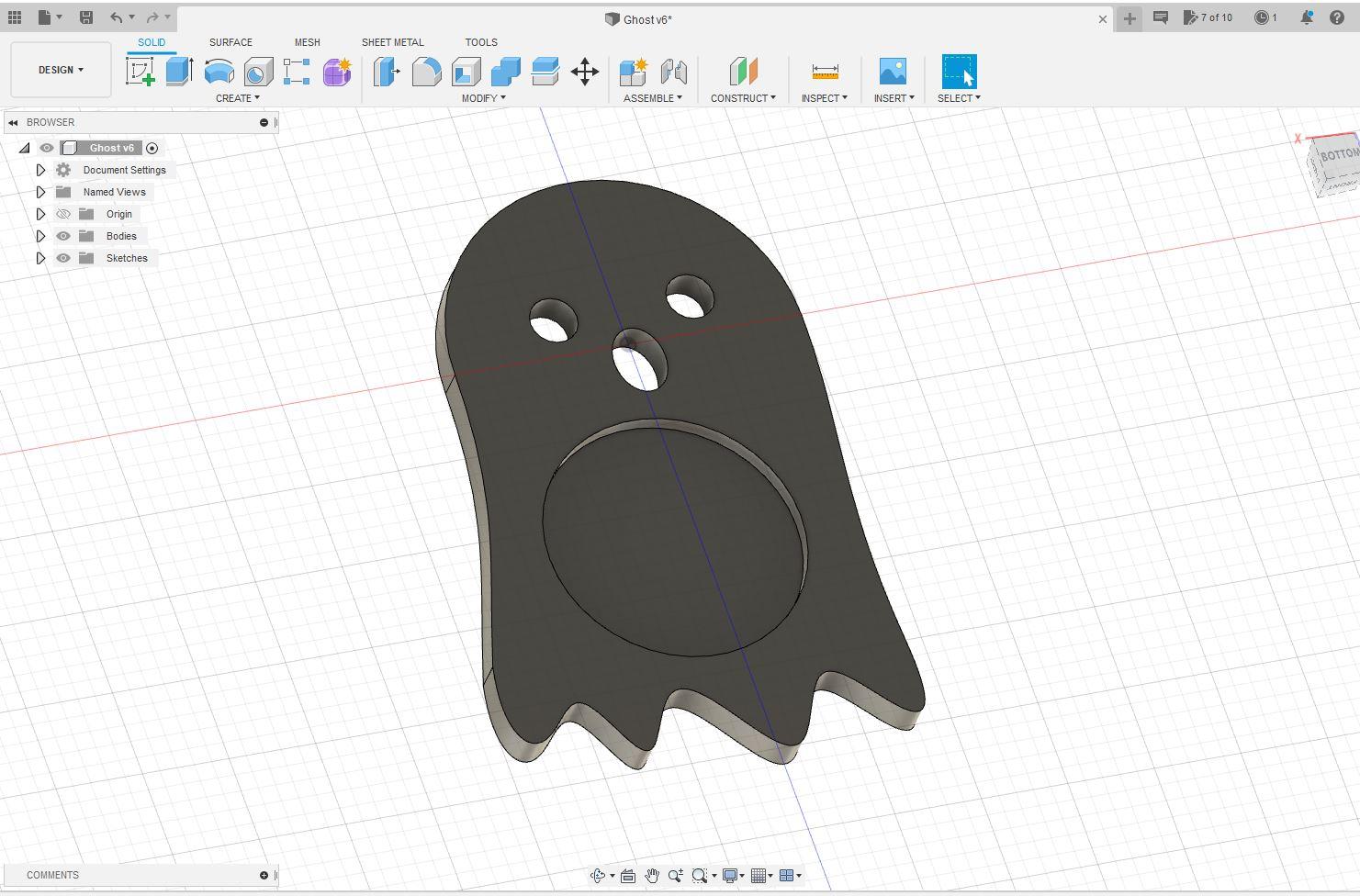Open the Grid and Snaps dropdown
This screenshot has width=1360, height=896.
tap(760, 875)
